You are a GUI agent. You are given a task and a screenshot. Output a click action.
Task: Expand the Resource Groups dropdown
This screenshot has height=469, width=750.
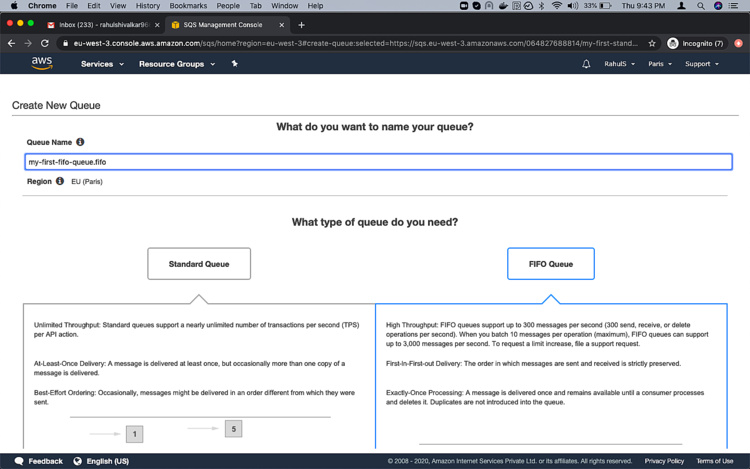[x=177, y=64]
